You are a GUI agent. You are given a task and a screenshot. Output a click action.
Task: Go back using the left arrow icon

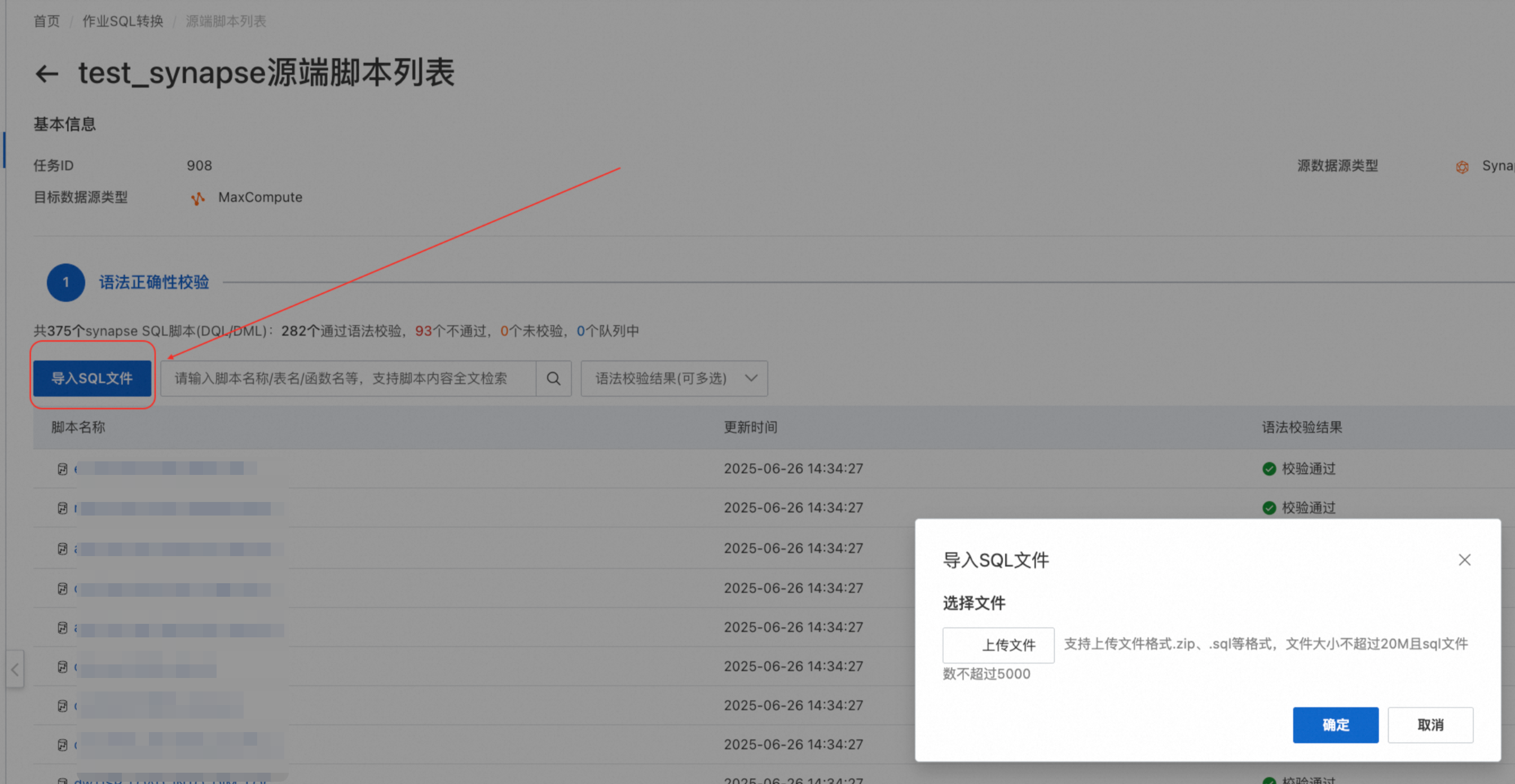pyautogui.click(x=46, y=74)
